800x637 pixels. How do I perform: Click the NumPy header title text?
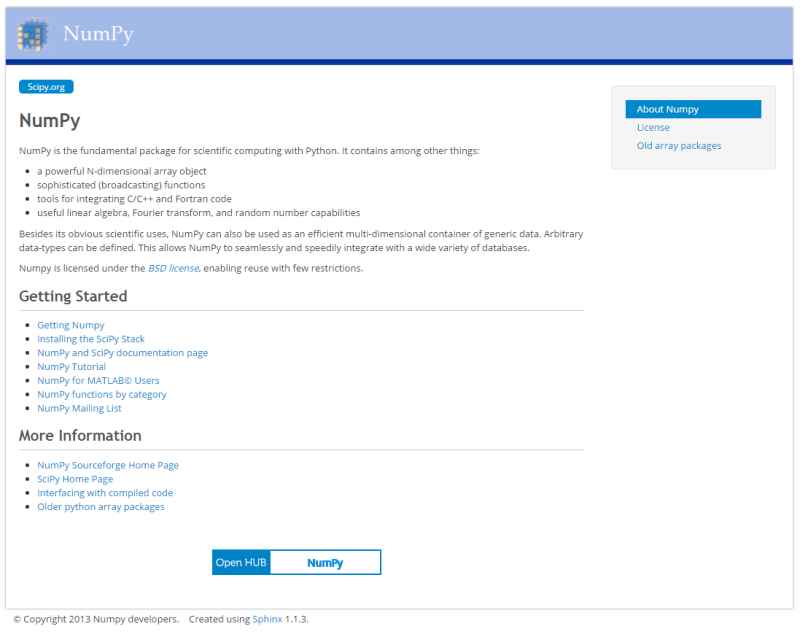coord(98,34)
